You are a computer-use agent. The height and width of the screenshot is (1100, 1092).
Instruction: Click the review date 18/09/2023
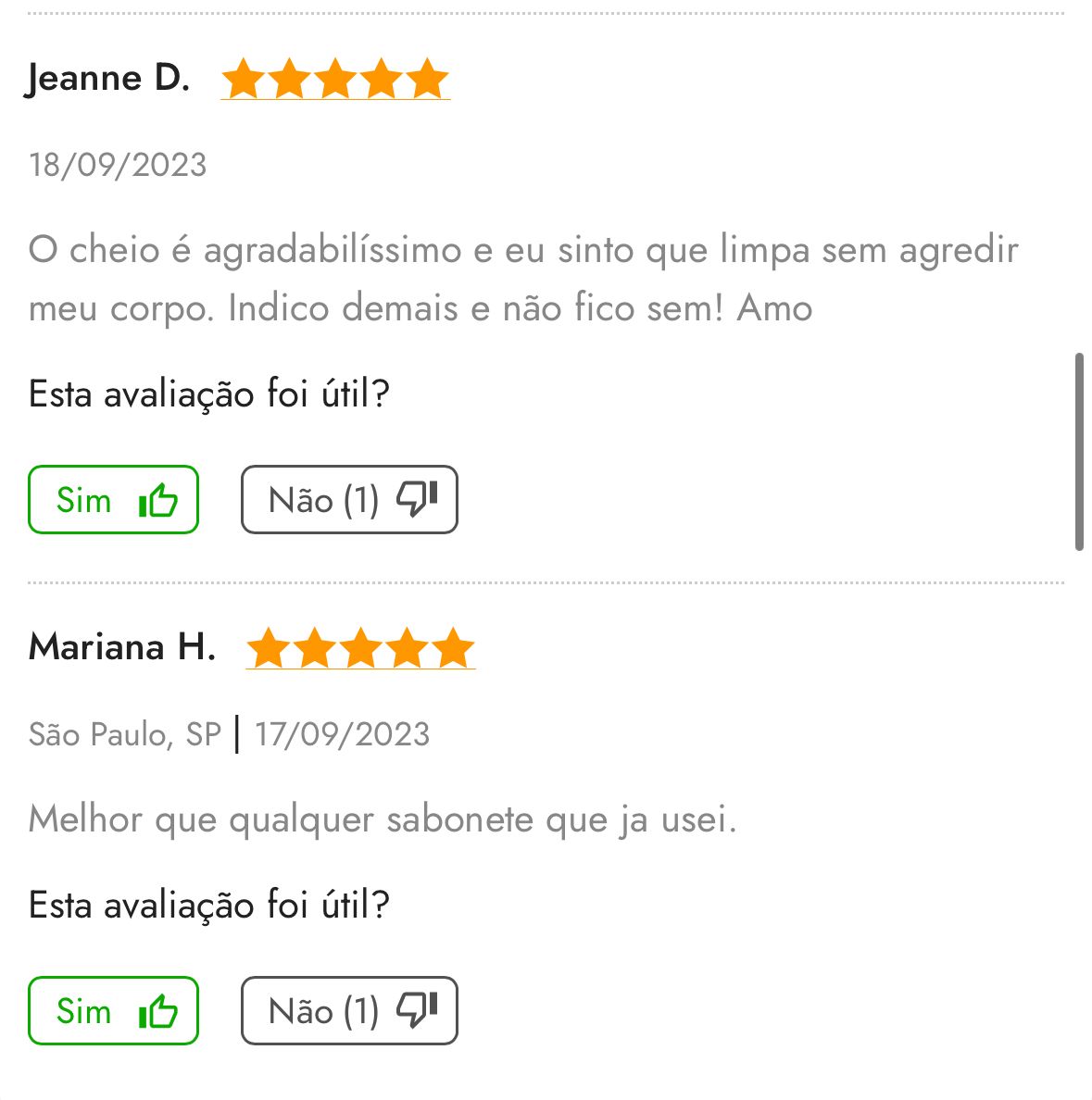(118, 165)
